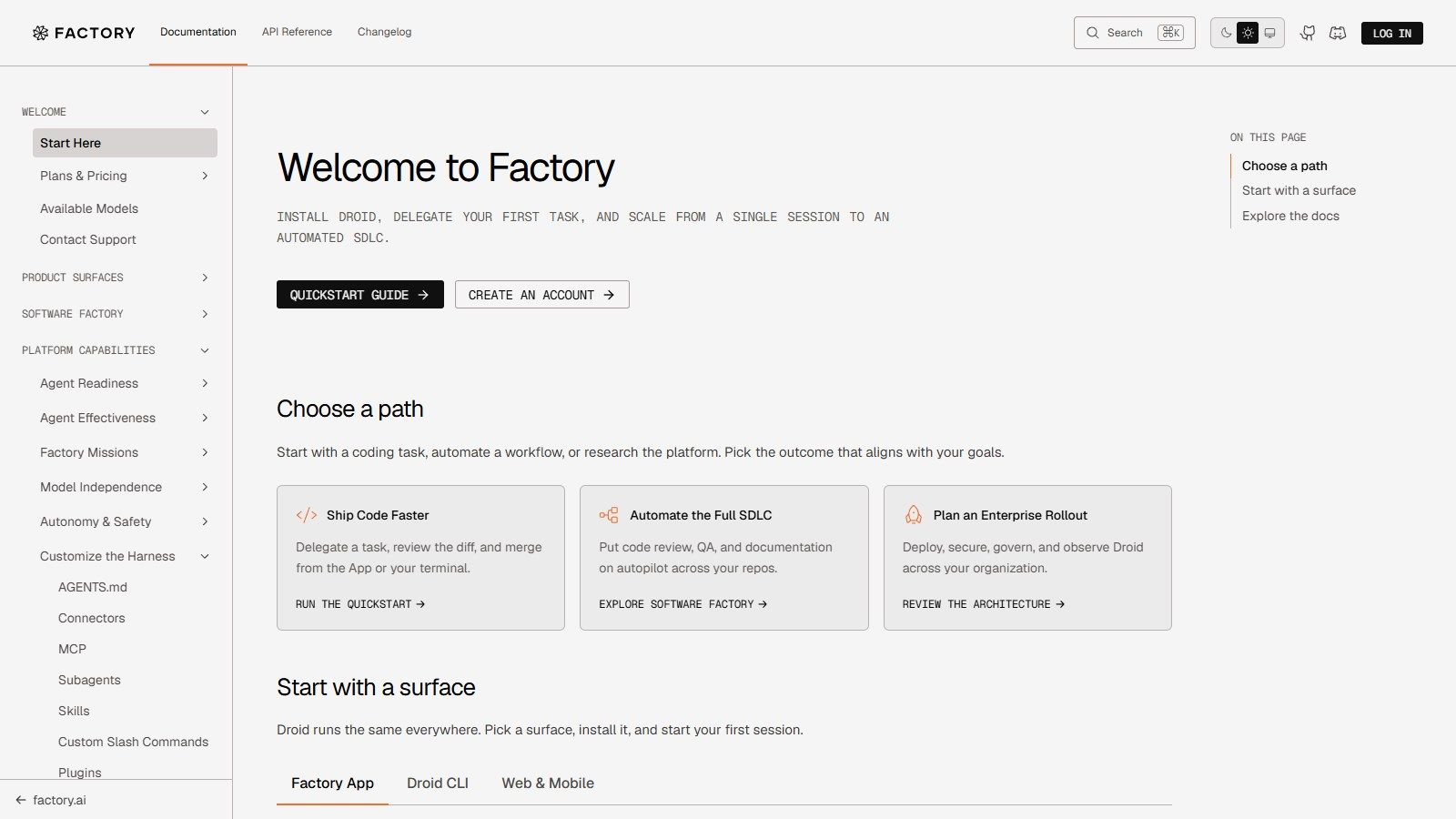Jump to Start with a surface
1456x819 pixels.
pyautogui.click(x=1299, y=190)
